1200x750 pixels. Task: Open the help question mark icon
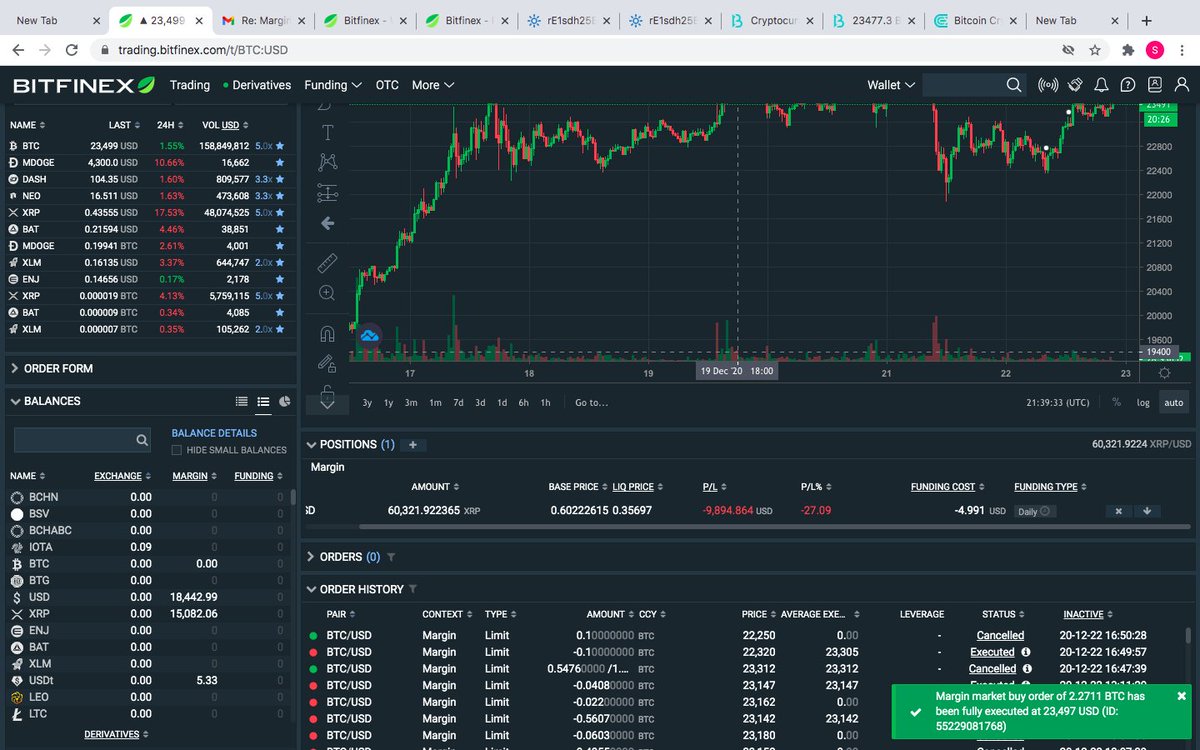pos(1128,85)
